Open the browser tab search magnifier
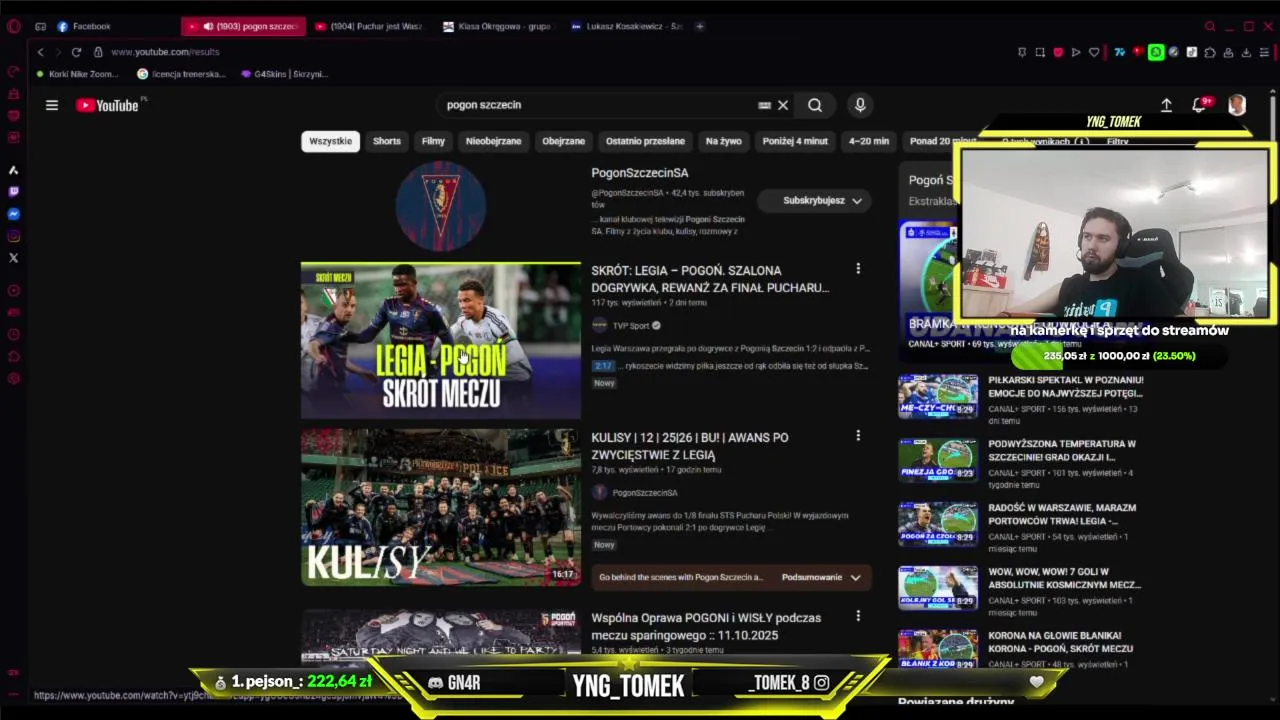The image size is (1280, 720). coord(1210,26)
